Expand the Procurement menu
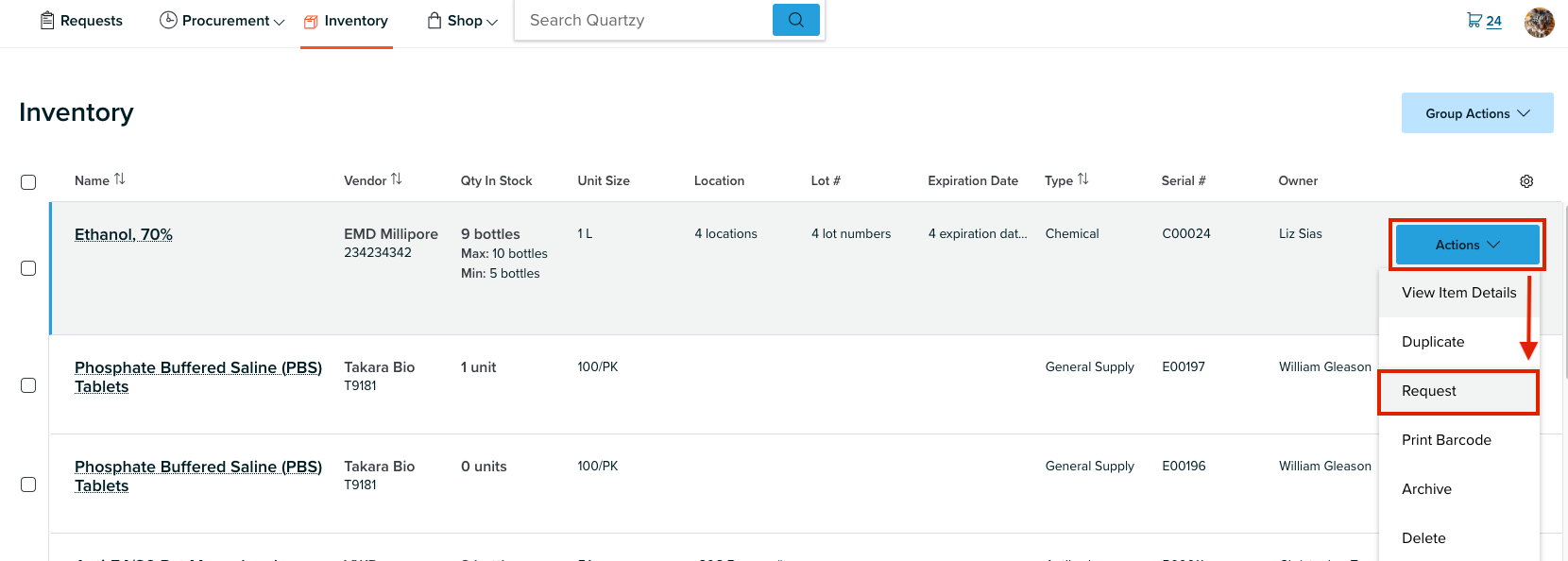The image size is (1568, 561). tap(222, 21)
